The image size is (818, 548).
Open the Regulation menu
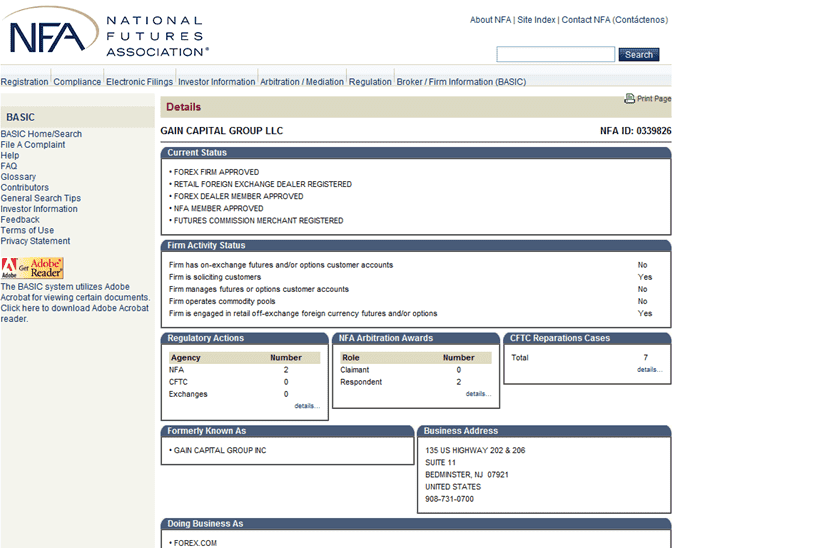click(370, 82)
